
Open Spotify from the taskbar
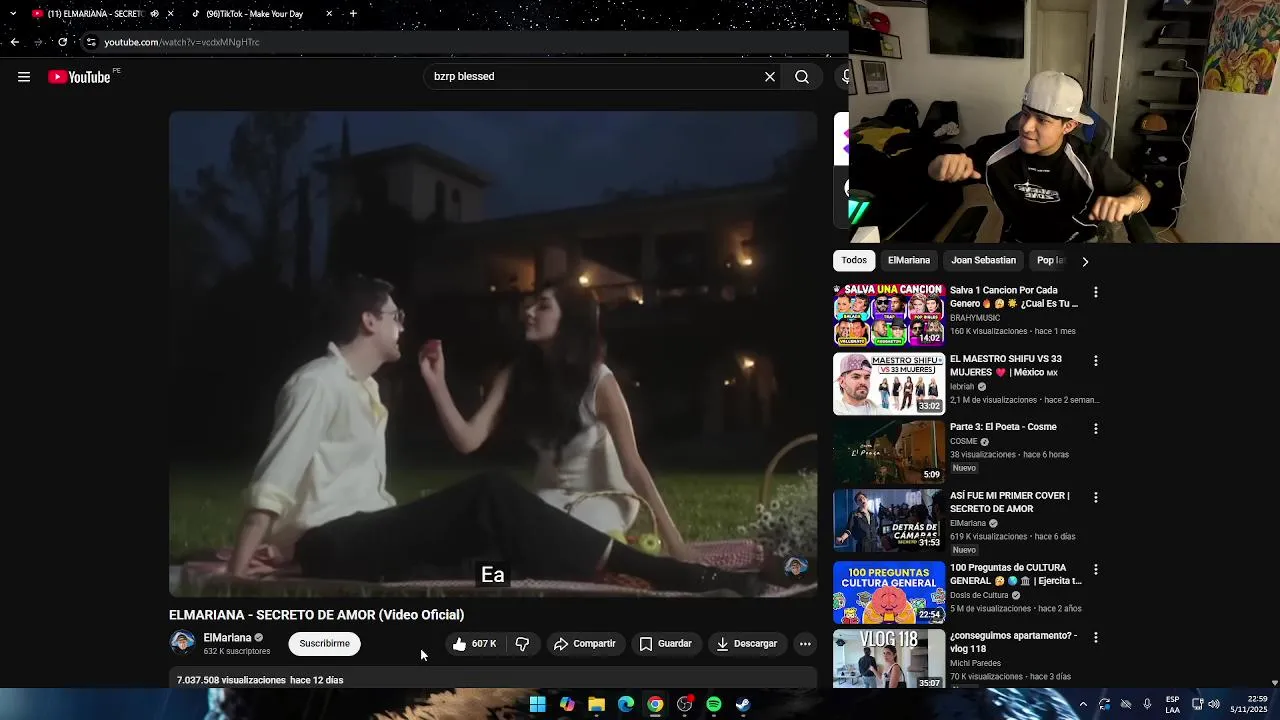(x=714, y=704)
